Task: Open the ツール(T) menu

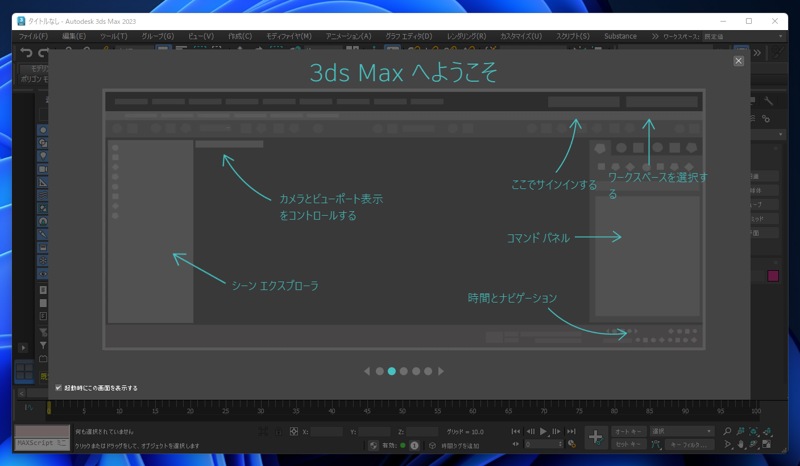Action: [114, 36]
